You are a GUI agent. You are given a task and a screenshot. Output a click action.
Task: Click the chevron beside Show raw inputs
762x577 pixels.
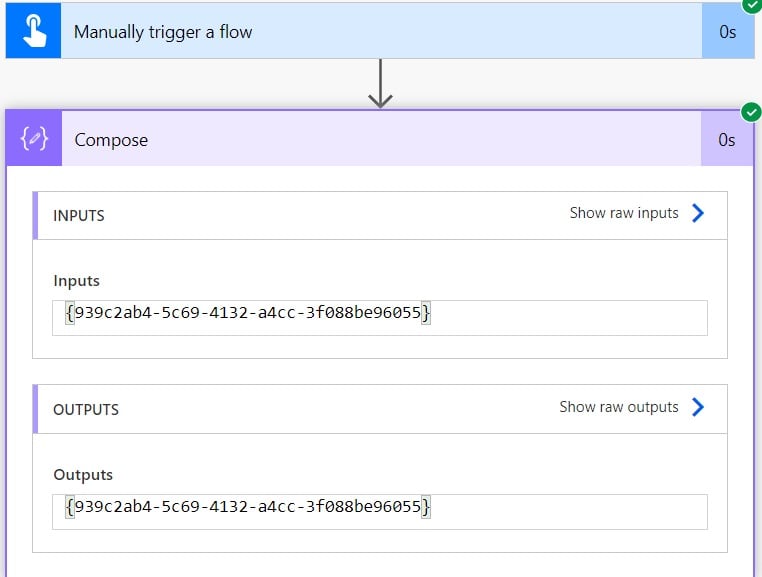(x=698, y=213)
